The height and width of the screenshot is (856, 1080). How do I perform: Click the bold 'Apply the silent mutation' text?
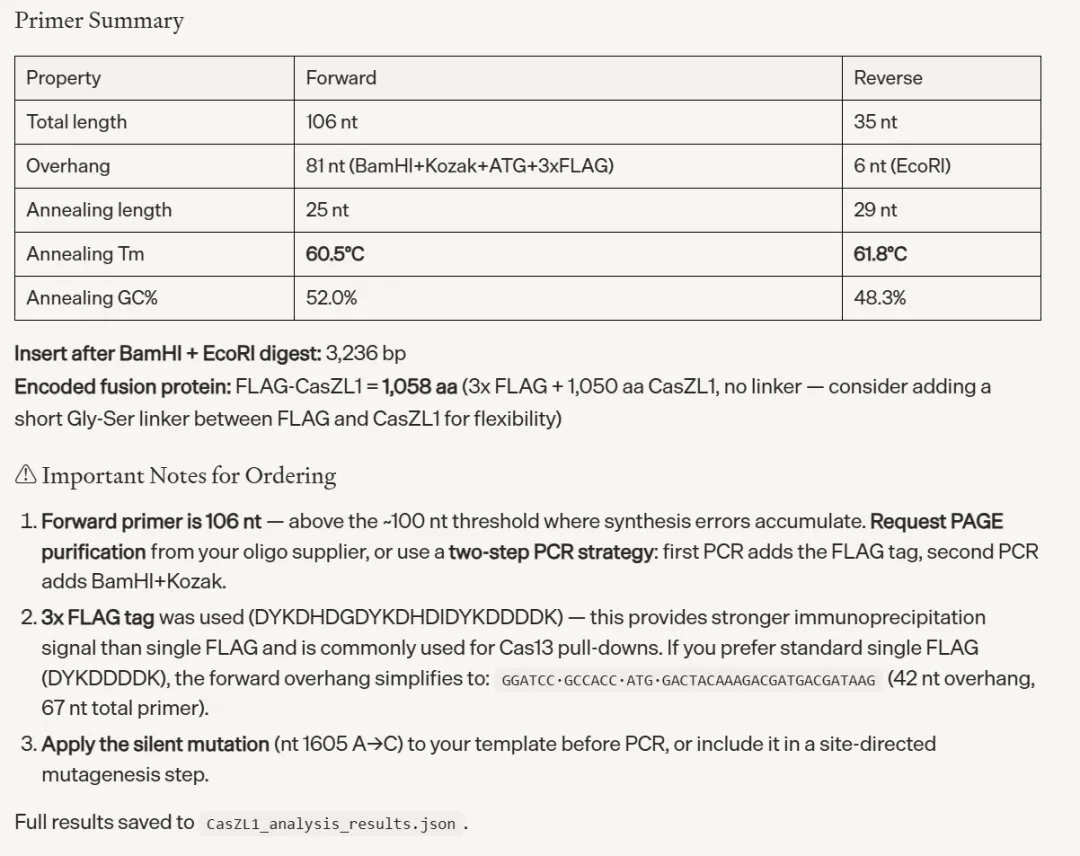click(x=155, y=744)
